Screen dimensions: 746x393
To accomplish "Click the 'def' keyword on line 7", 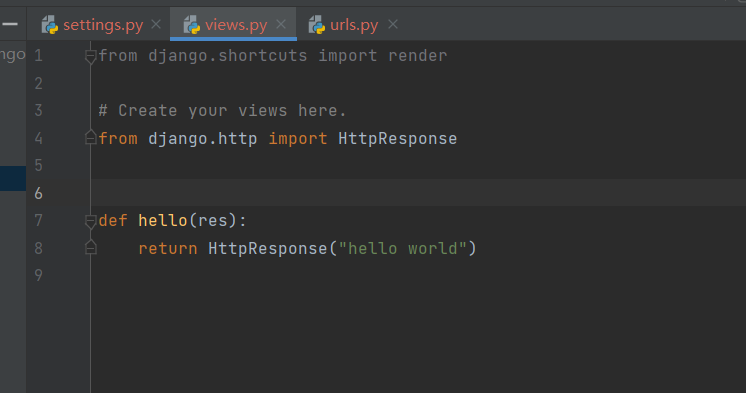I will pyautogui.click(x=113, y=221).
